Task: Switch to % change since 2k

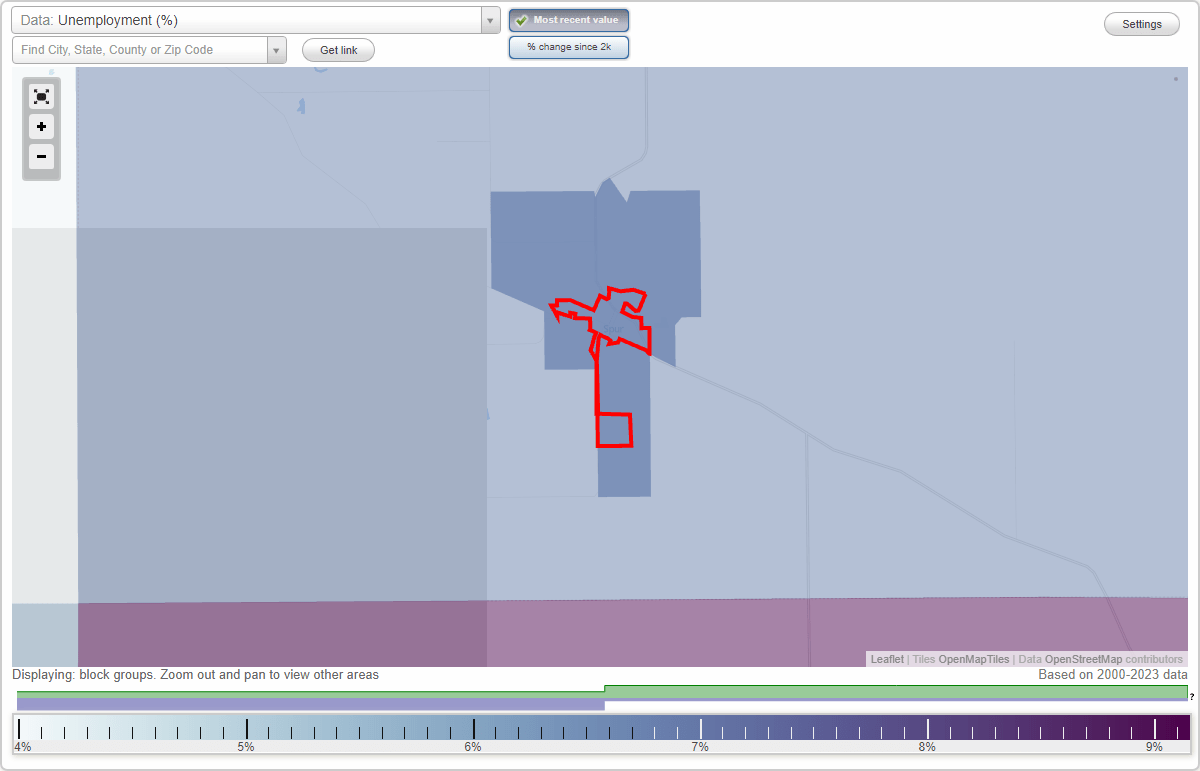Action: [x=569, y=47]
